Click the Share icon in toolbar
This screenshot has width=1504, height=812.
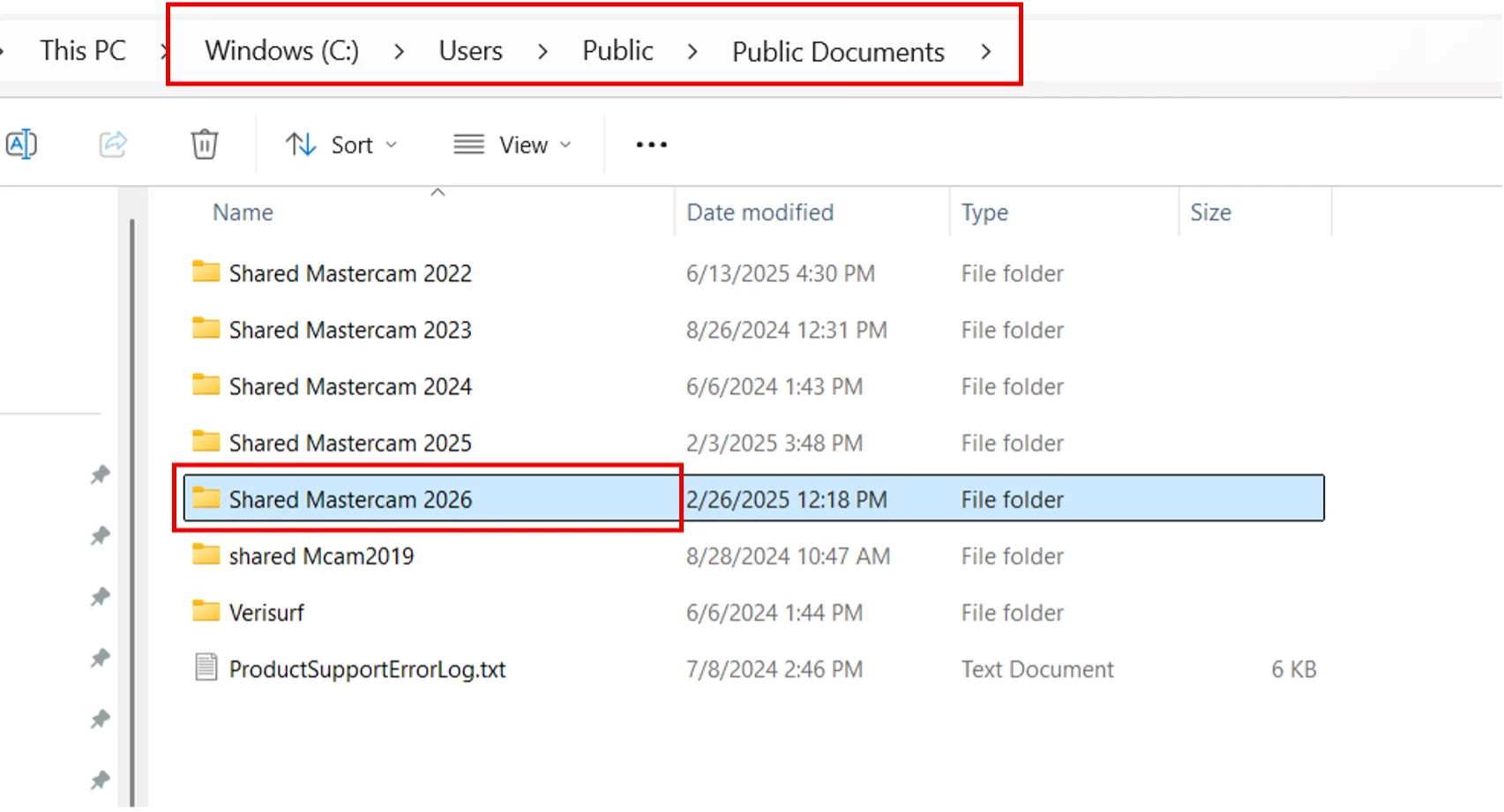click(113, 144)
